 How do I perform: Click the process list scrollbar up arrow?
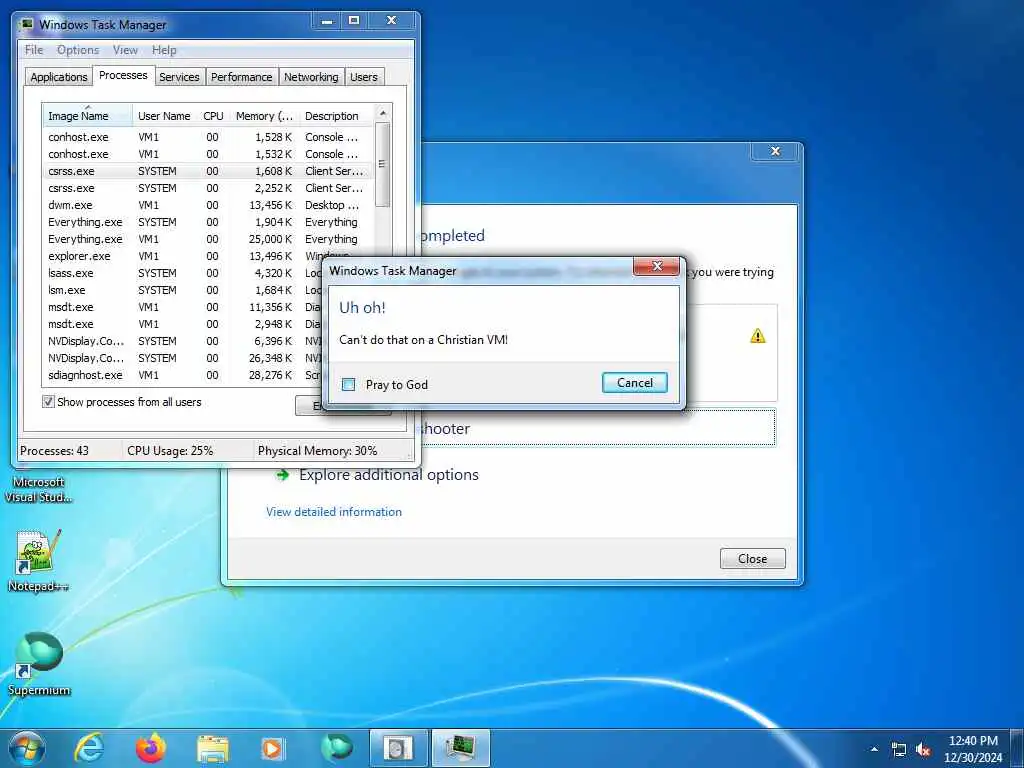383,113
